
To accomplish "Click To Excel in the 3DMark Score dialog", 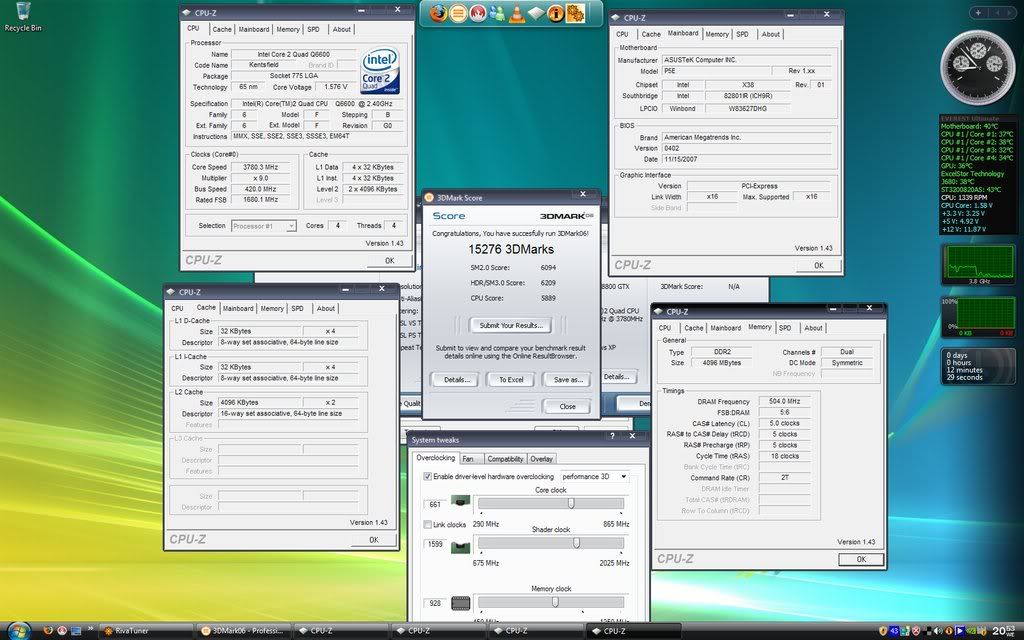I will click(511, 379).
